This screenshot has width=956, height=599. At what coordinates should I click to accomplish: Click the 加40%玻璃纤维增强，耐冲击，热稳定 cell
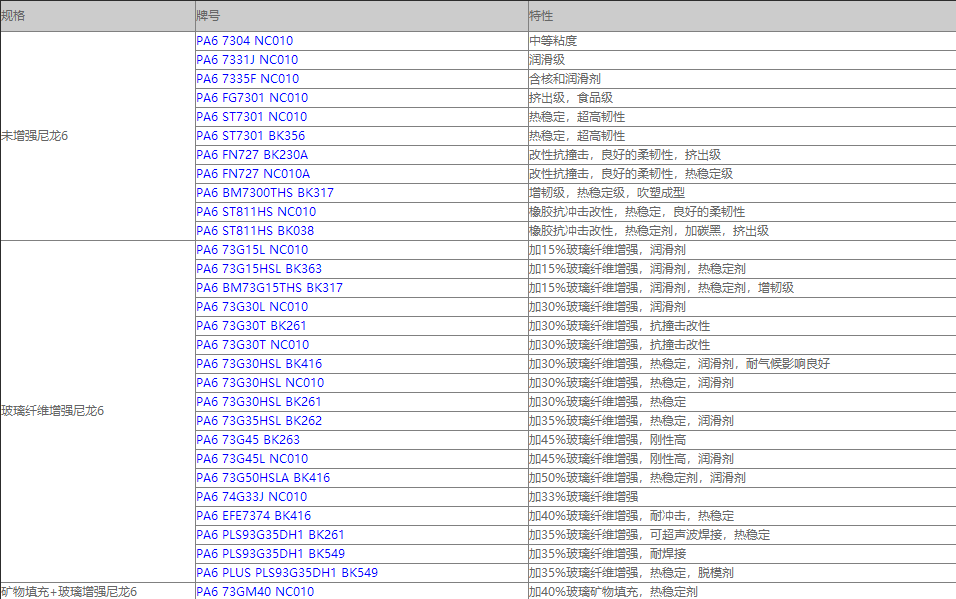[x=742, y=515]
